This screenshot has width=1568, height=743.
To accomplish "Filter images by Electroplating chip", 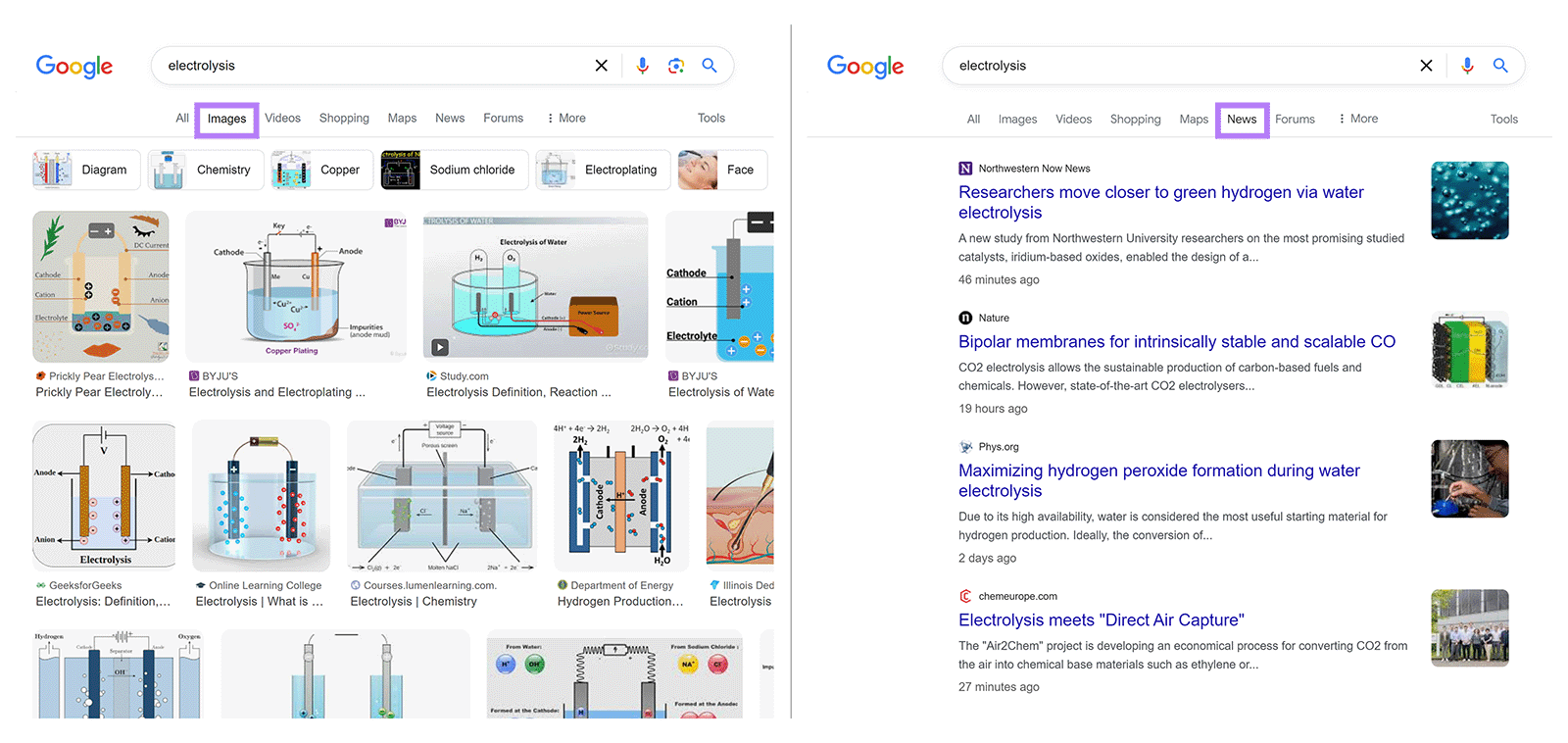I will 603,170.
